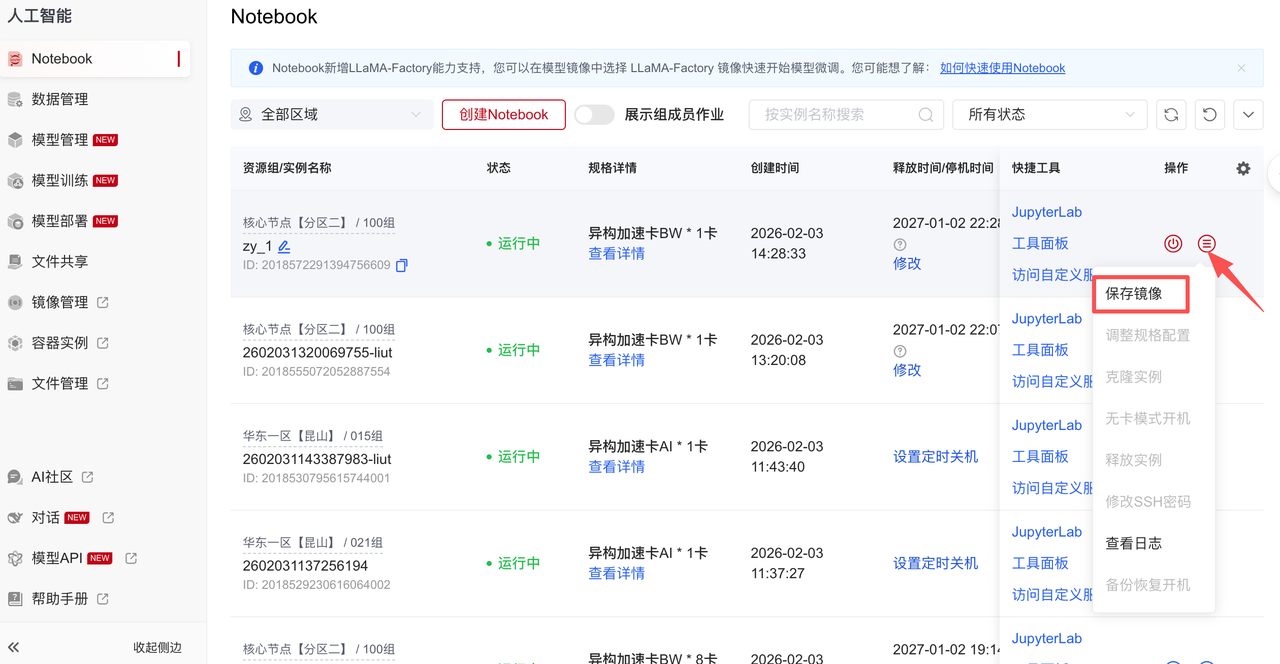The height and width of the screenshot is (664, 1280).
Task: Click the more-actions menu icon for zy_1
Action: [1207, 243]
